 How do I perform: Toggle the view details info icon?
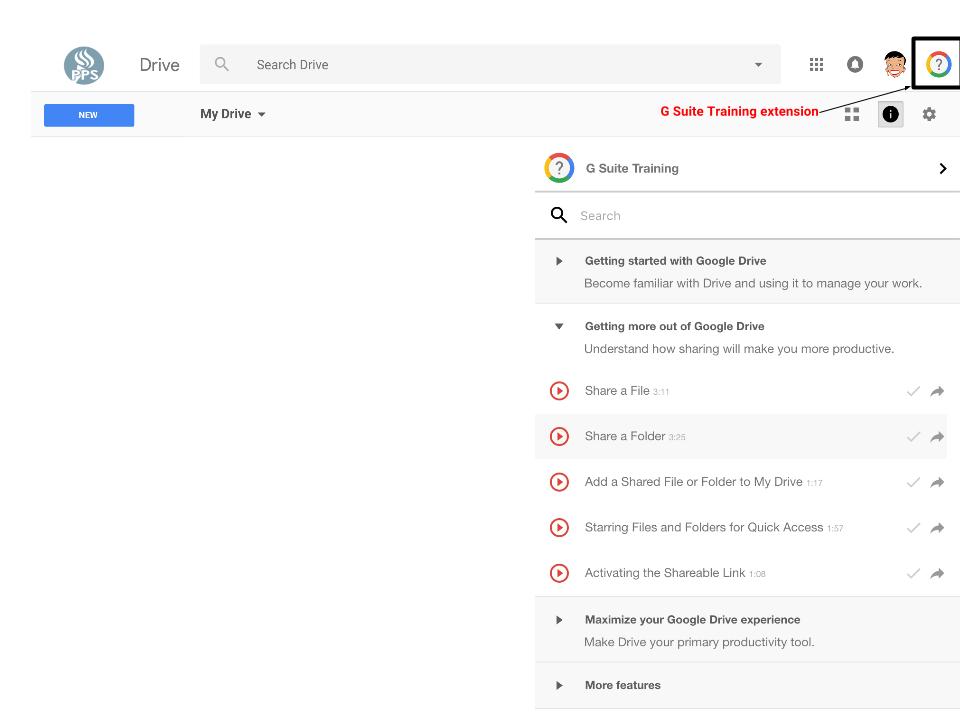[x=890, y=114]
